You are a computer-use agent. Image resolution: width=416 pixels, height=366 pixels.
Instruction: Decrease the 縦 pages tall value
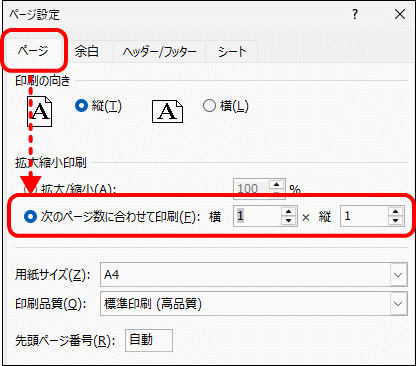(396, 221)
